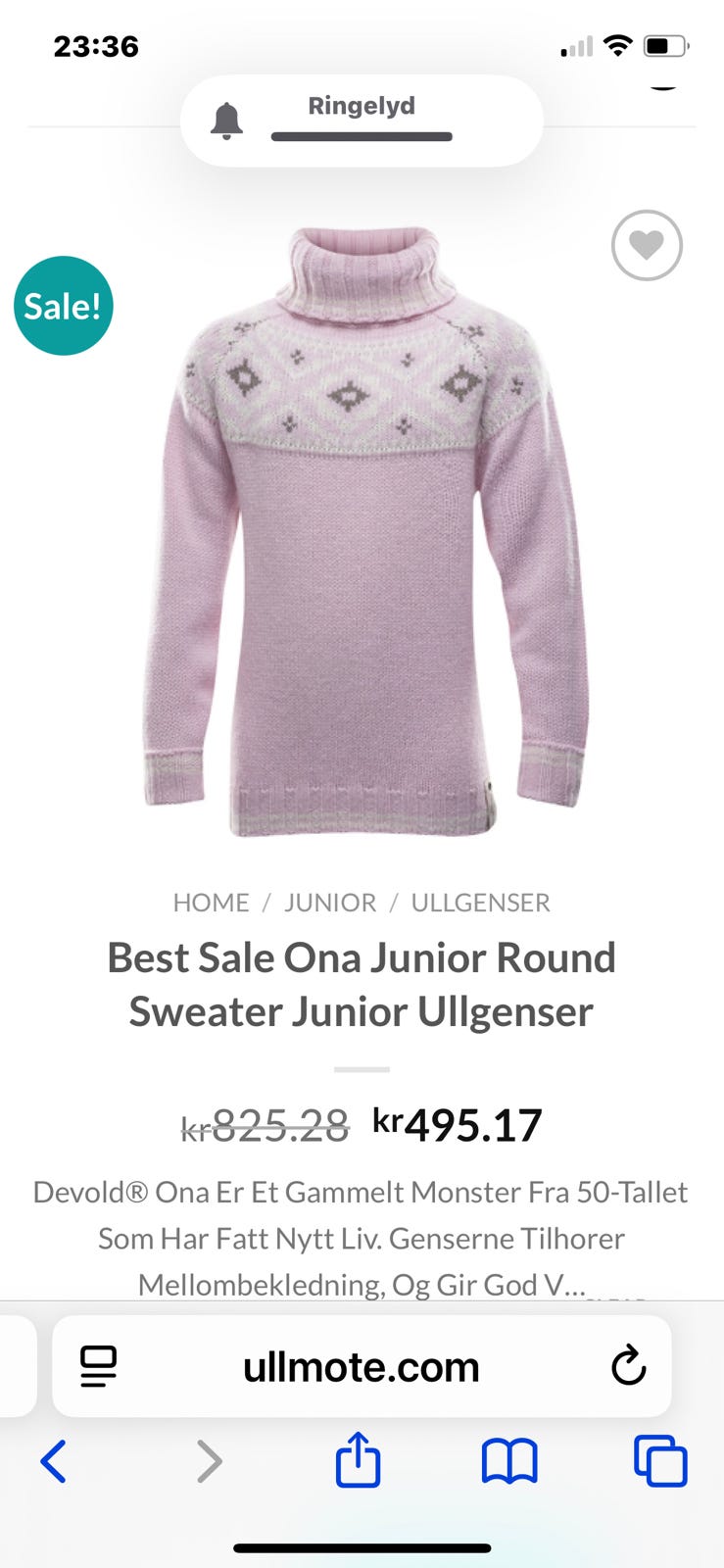
Task: Open the Safari share sheet
Action: pos(359,1459)
